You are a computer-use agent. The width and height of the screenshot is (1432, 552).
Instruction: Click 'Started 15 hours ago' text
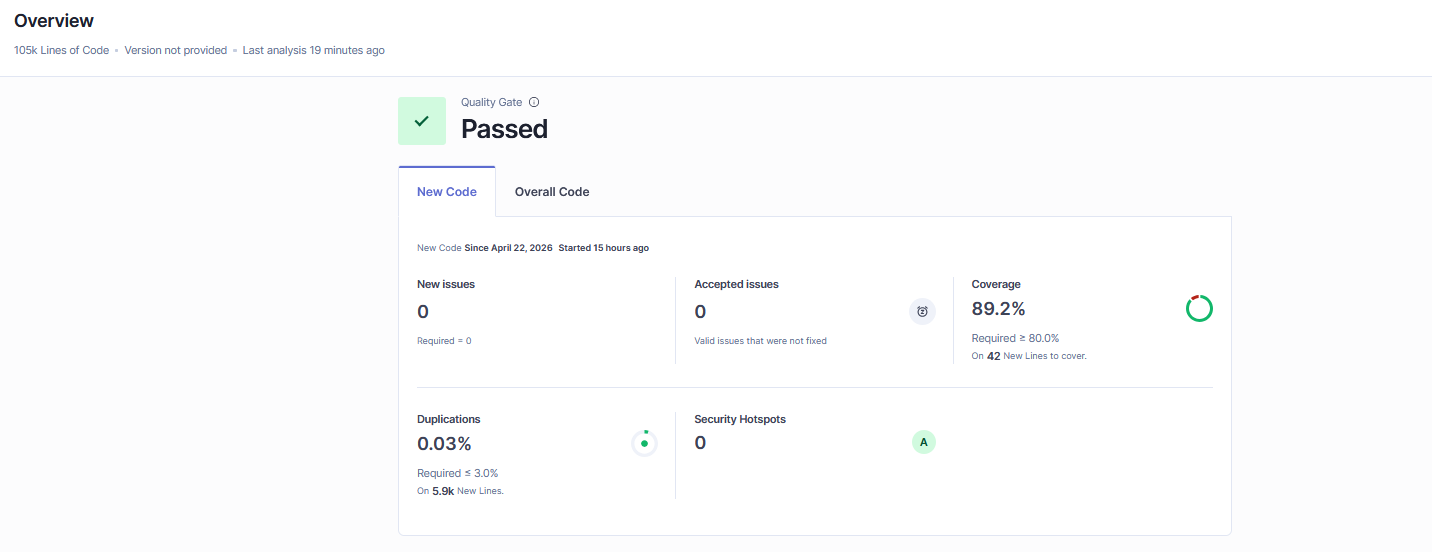click(604, 248)
